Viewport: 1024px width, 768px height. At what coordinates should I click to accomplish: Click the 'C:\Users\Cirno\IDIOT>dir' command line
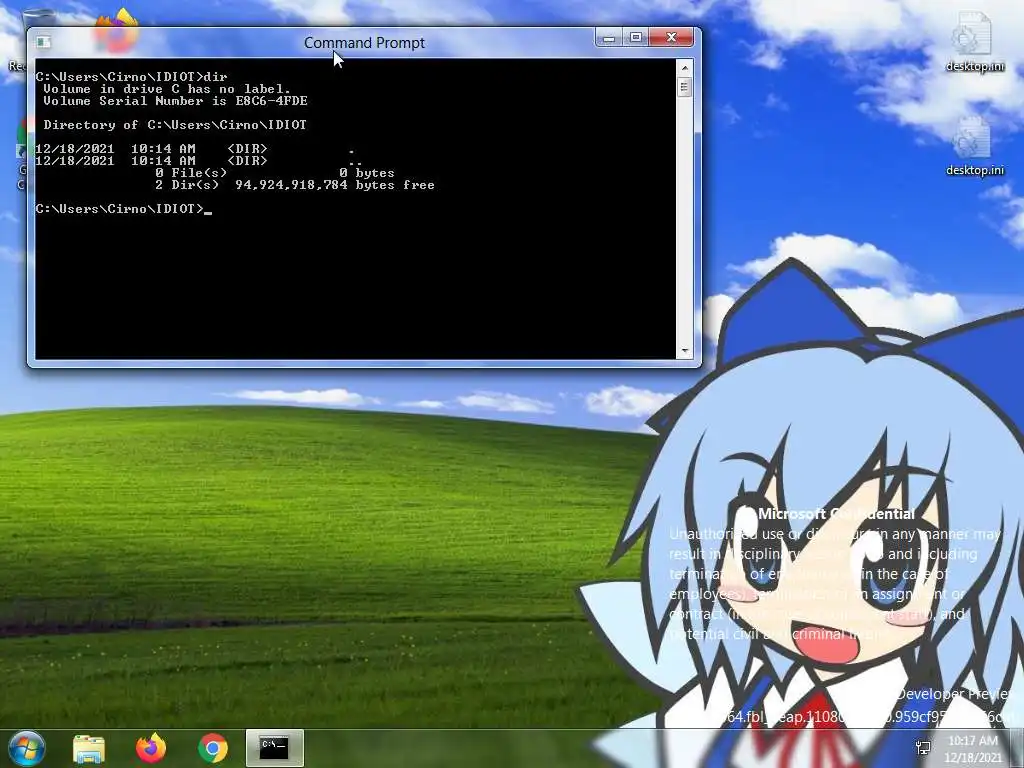[131, 76]
